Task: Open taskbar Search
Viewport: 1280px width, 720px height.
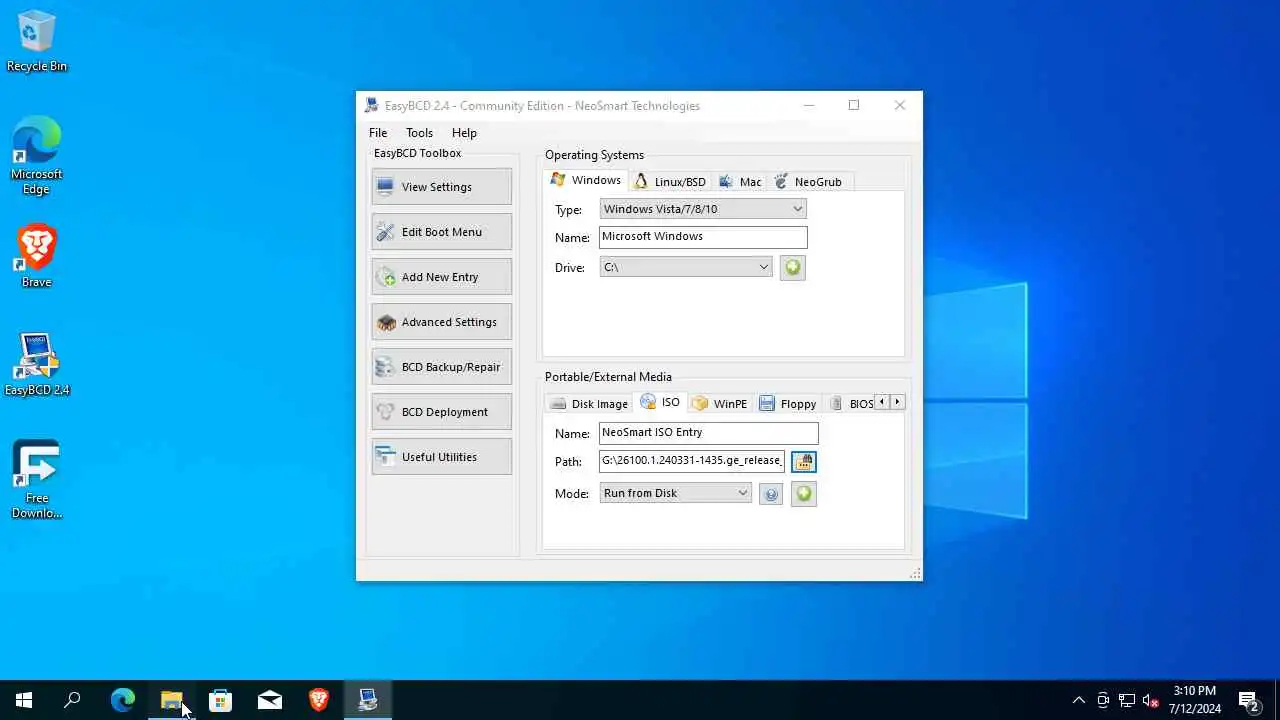Action: point(72,700)
